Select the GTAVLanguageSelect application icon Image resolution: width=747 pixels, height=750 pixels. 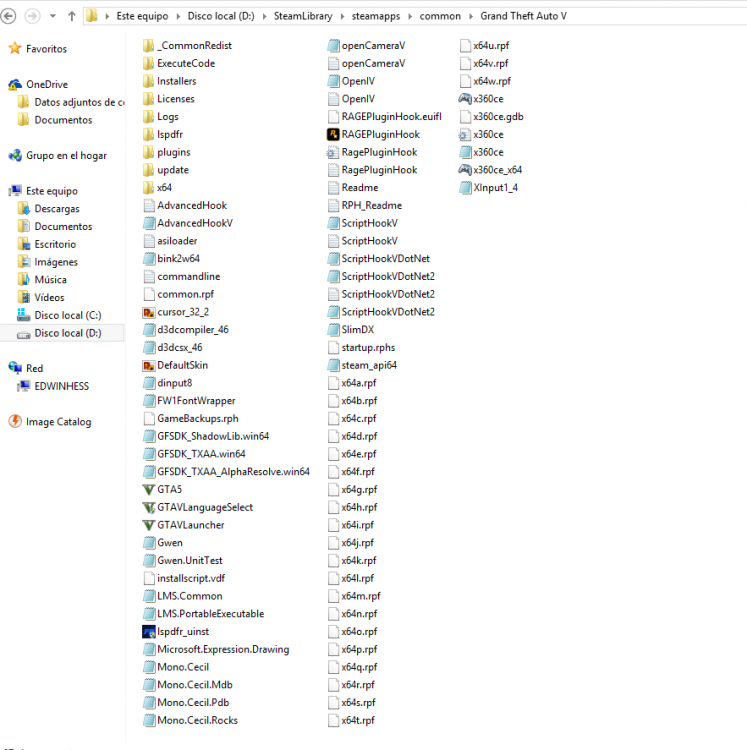[149, 507]
